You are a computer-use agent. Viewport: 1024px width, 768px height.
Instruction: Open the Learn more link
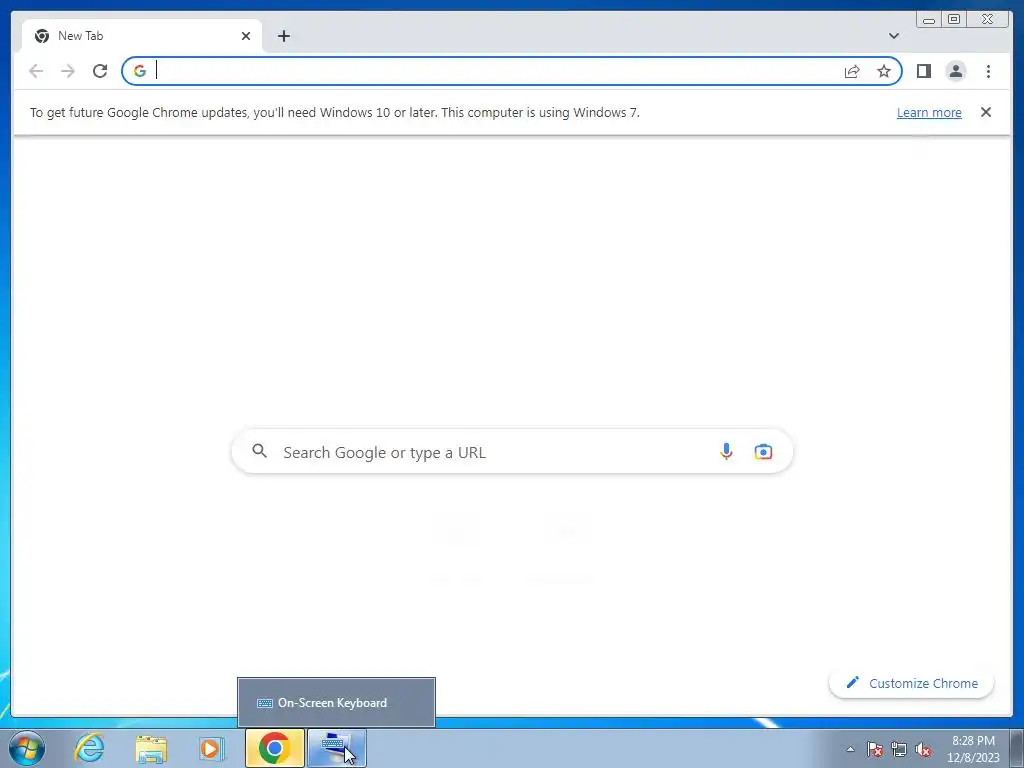click(x=929, y=112)
